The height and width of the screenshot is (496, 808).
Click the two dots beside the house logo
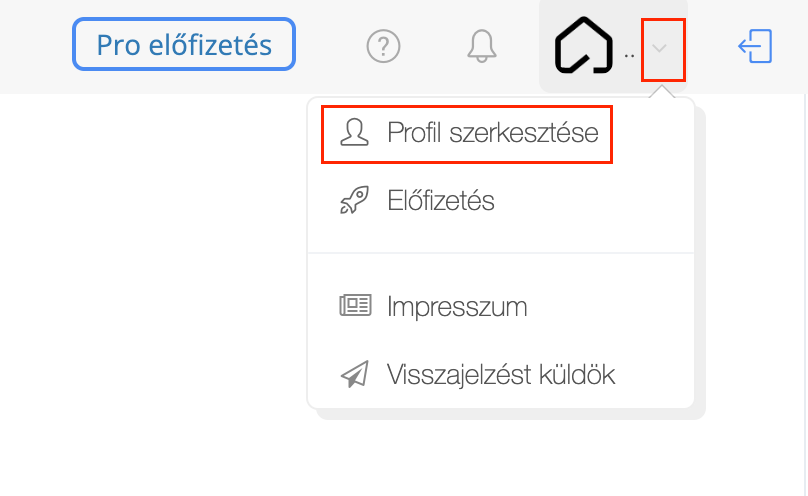[629, 56]
